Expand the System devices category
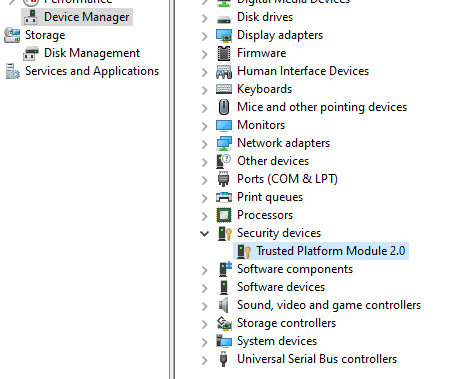The height and width of the screenshot is (379, 449). (x=204, y=342)
